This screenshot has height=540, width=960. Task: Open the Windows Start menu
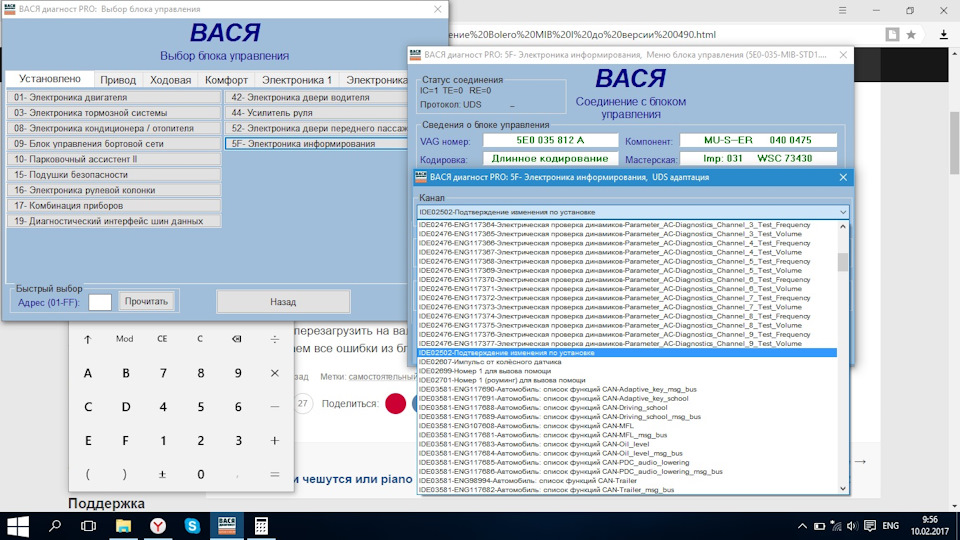(17, 526)
